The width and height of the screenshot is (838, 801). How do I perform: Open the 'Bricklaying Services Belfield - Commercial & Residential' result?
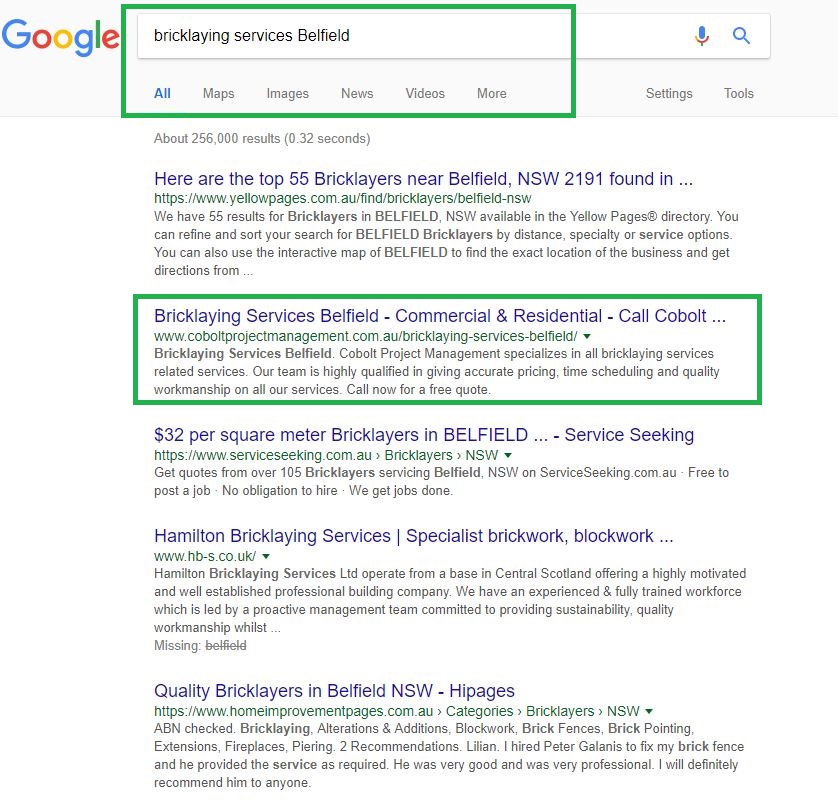(440, 316)
